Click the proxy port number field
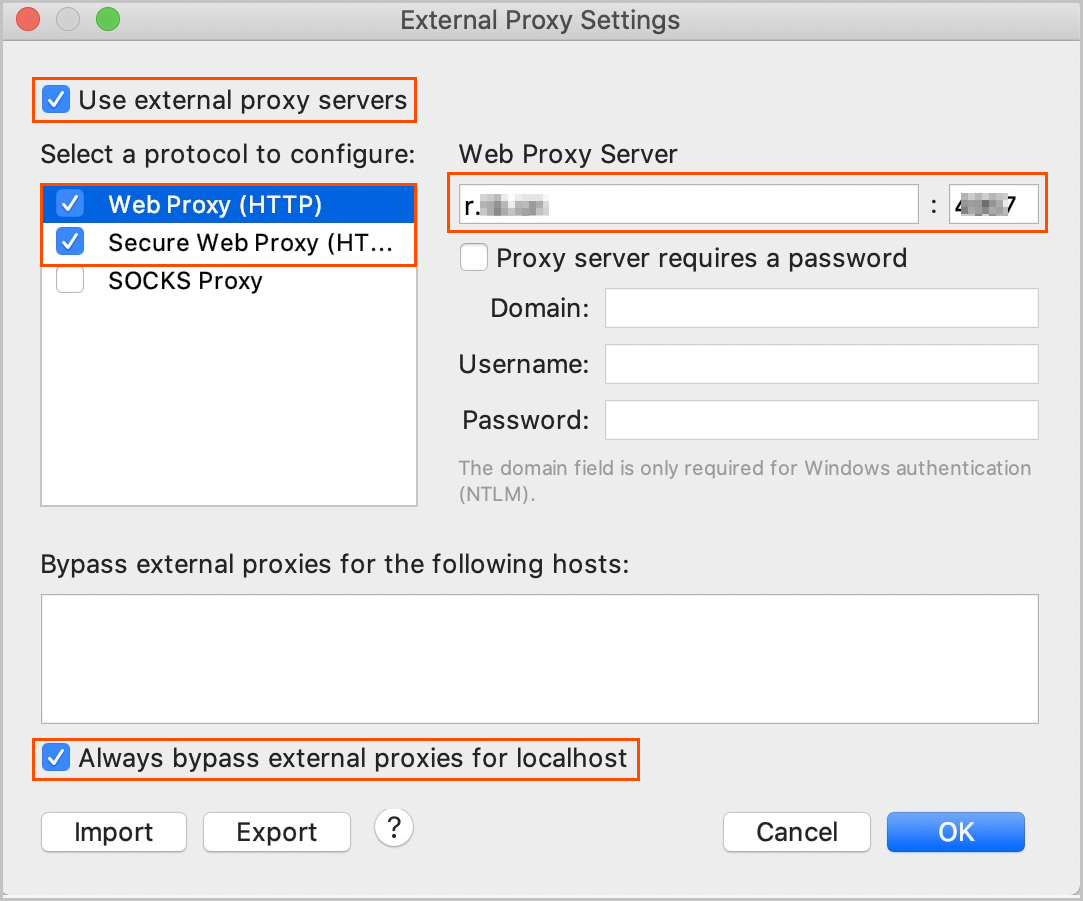Viewport: 1083px width, 901px height. [x=993, y=204]
